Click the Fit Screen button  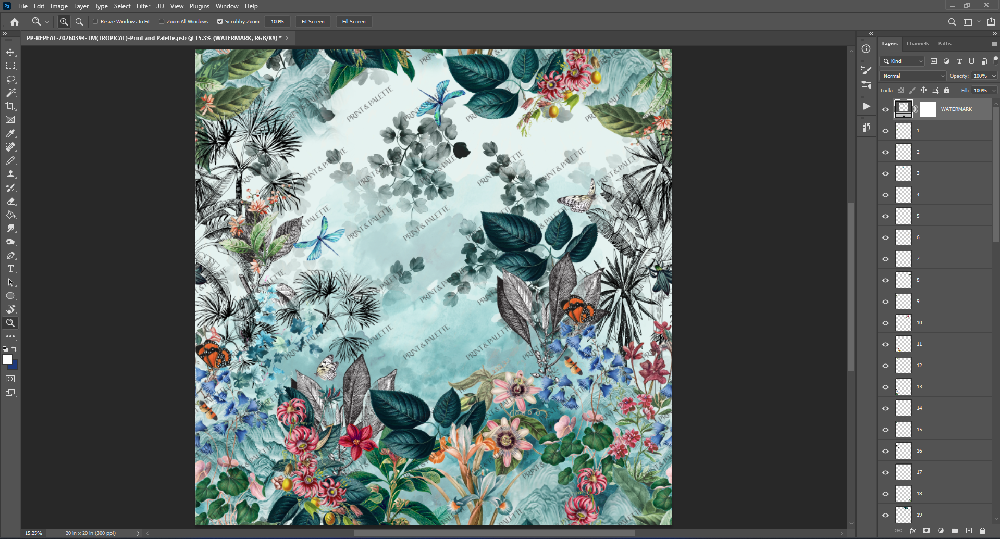tap(312, 22)
